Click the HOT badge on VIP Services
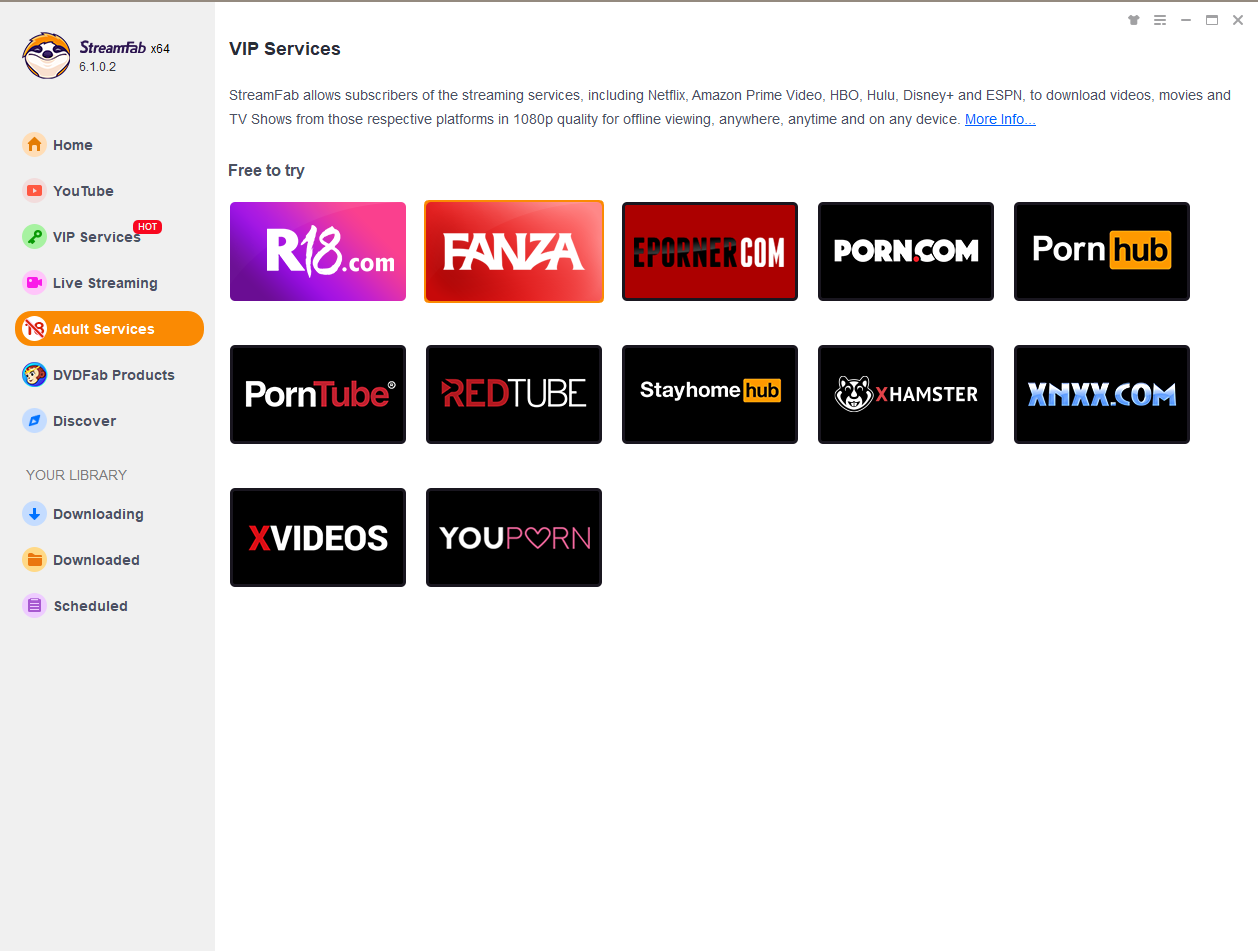The width and height of the screenshot is (1258, 951). pyautogui.click(x=147, y=227)
